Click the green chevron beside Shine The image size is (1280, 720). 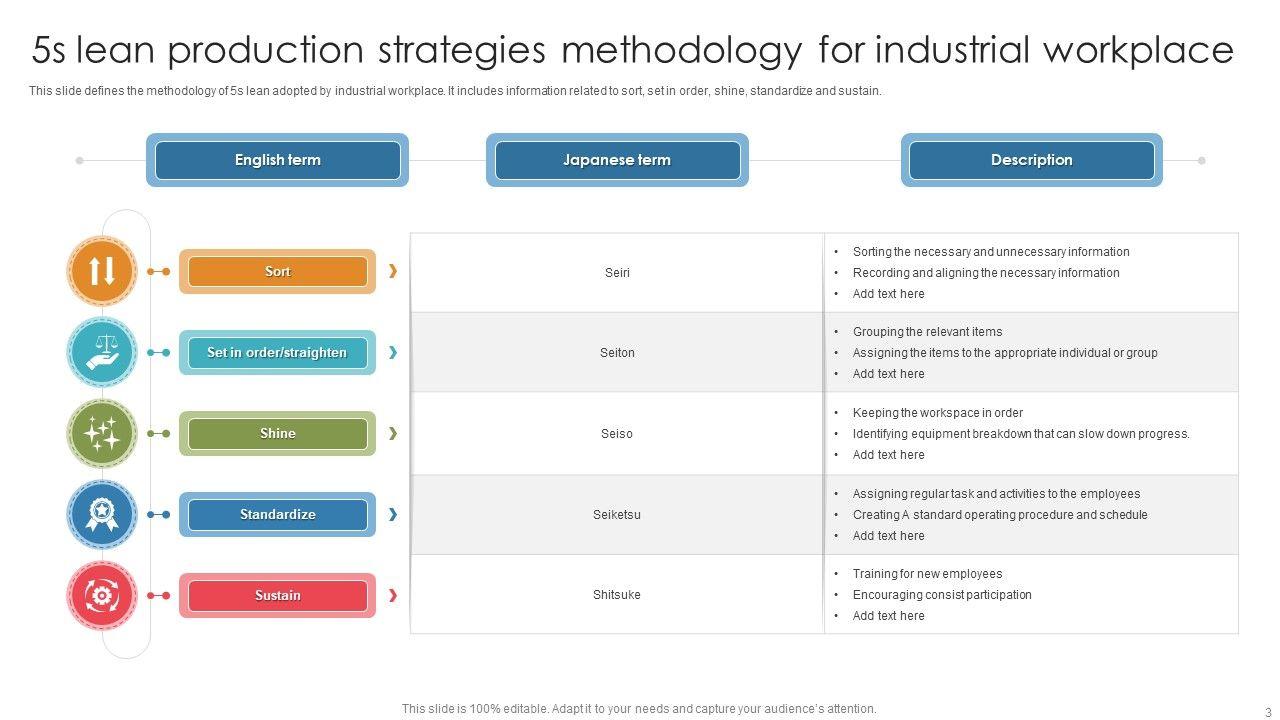coord(393,433)
